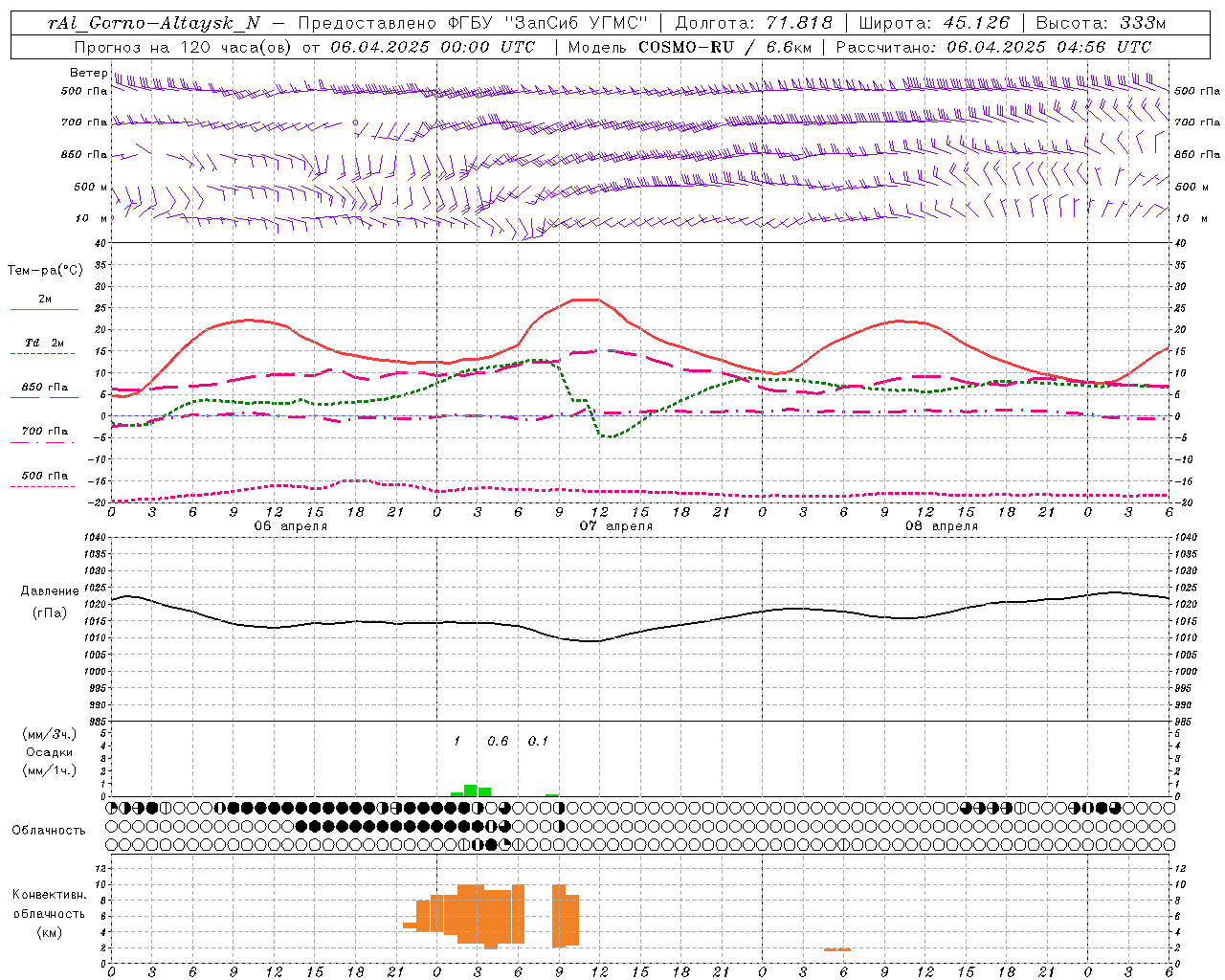
Task: Click the 500 гПа temperature legend entry
Action: tap(44, 476)
